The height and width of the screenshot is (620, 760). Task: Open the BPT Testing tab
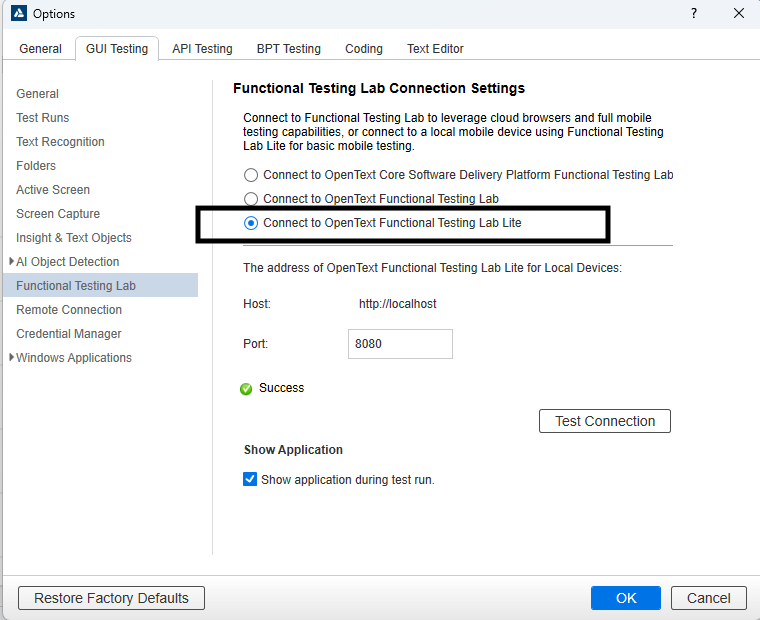(288, 49)
